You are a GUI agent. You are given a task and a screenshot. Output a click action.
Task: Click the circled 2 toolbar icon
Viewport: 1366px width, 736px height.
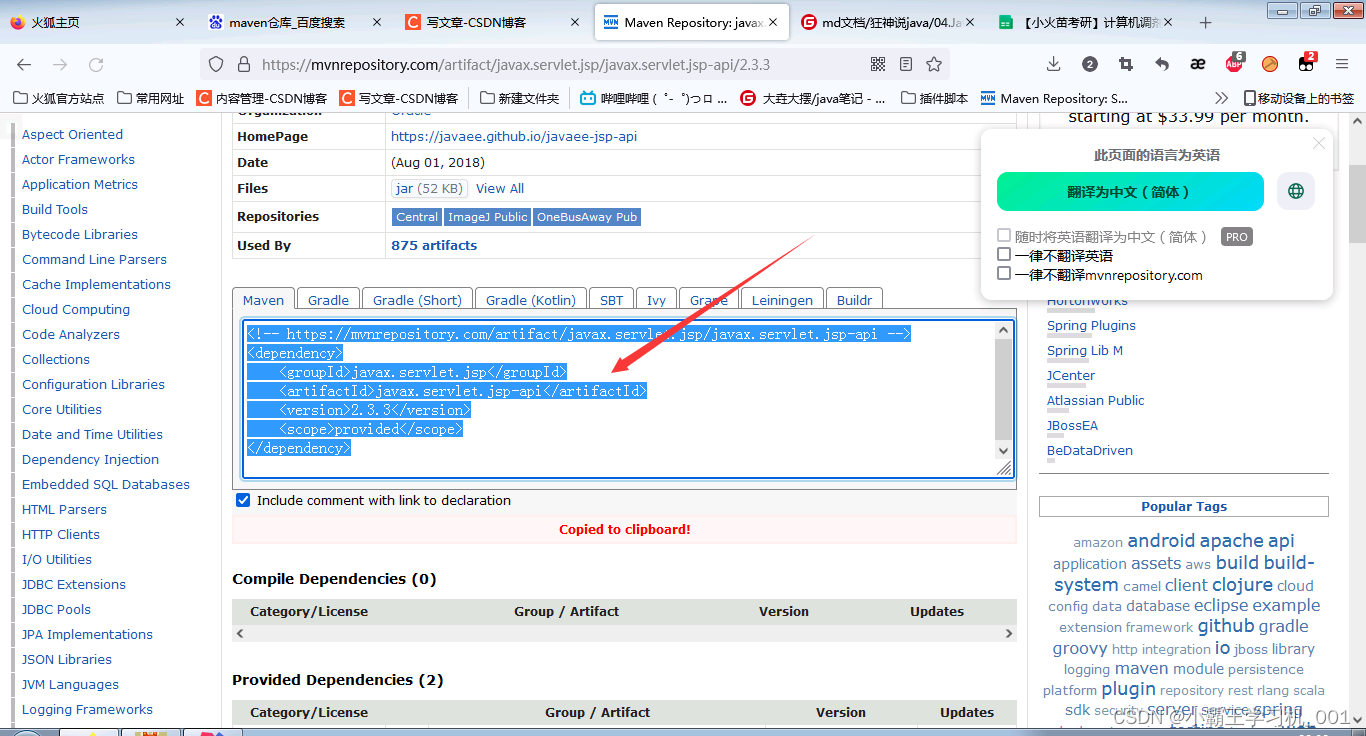coord(1090,64)
